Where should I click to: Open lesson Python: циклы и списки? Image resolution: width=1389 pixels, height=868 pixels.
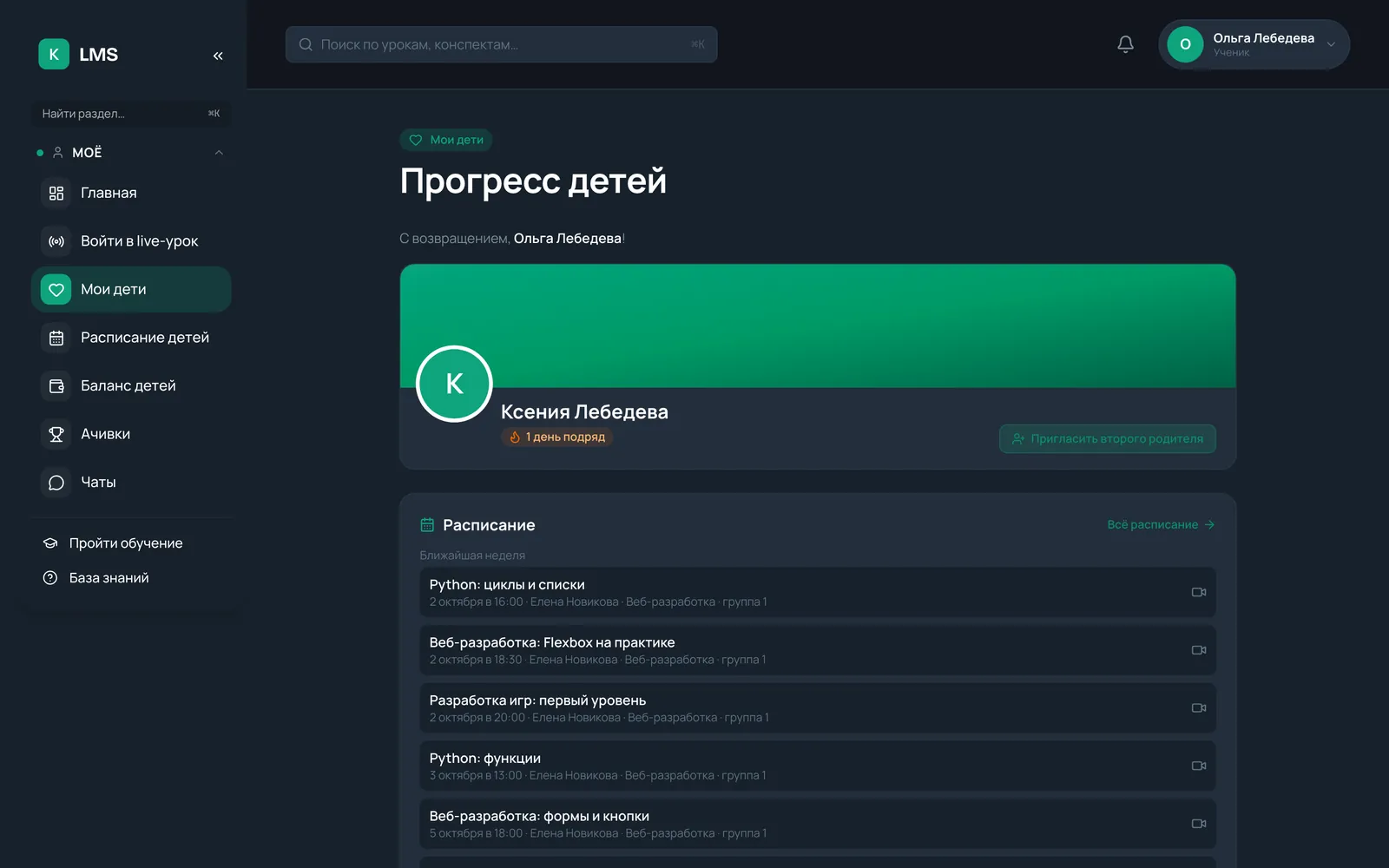click(817, 592)
